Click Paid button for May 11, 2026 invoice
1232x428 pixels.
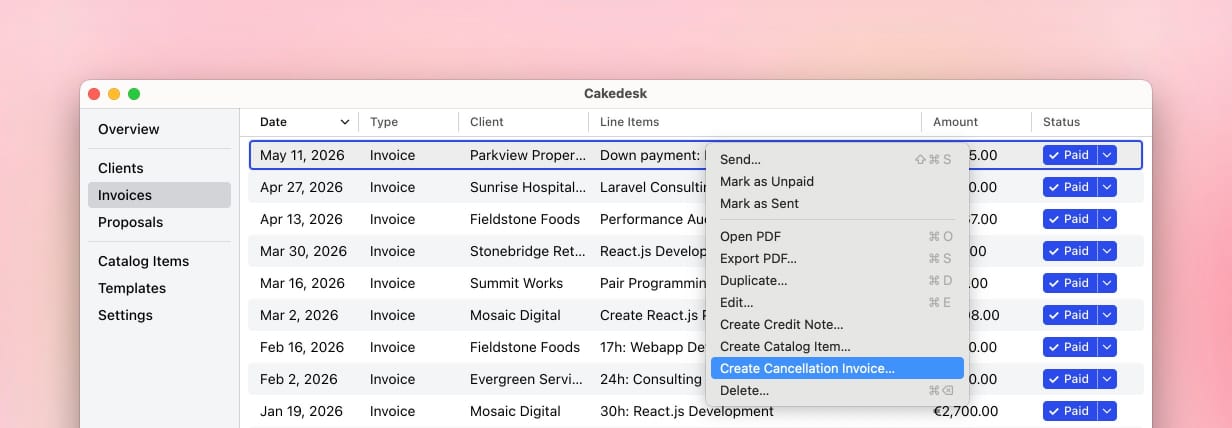tap(1069, 155)
